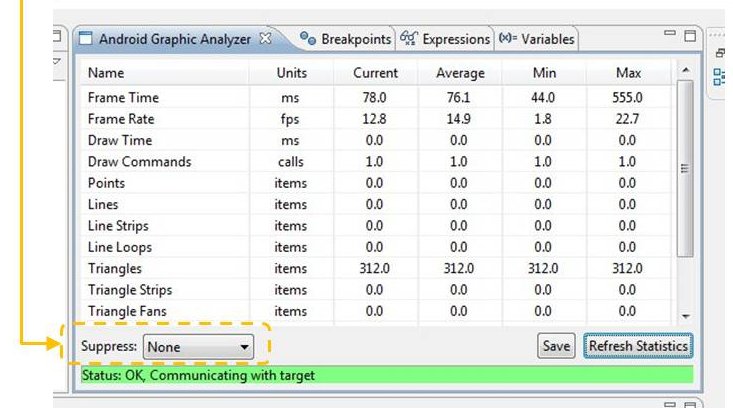Select the Frame Rate row
This screenshot has width=733, height=408.
click(375, 119)
